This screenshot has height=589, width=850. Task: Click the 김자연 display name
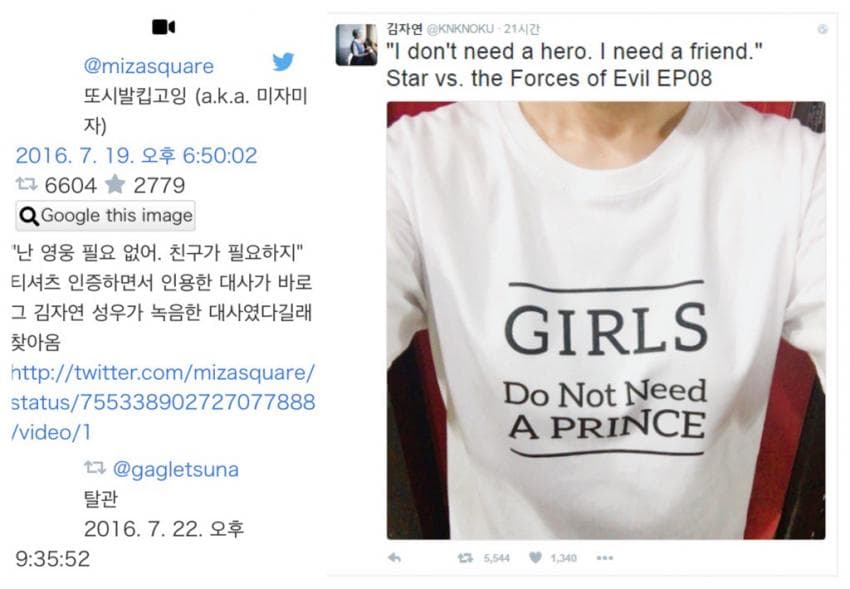coord(404,29)
